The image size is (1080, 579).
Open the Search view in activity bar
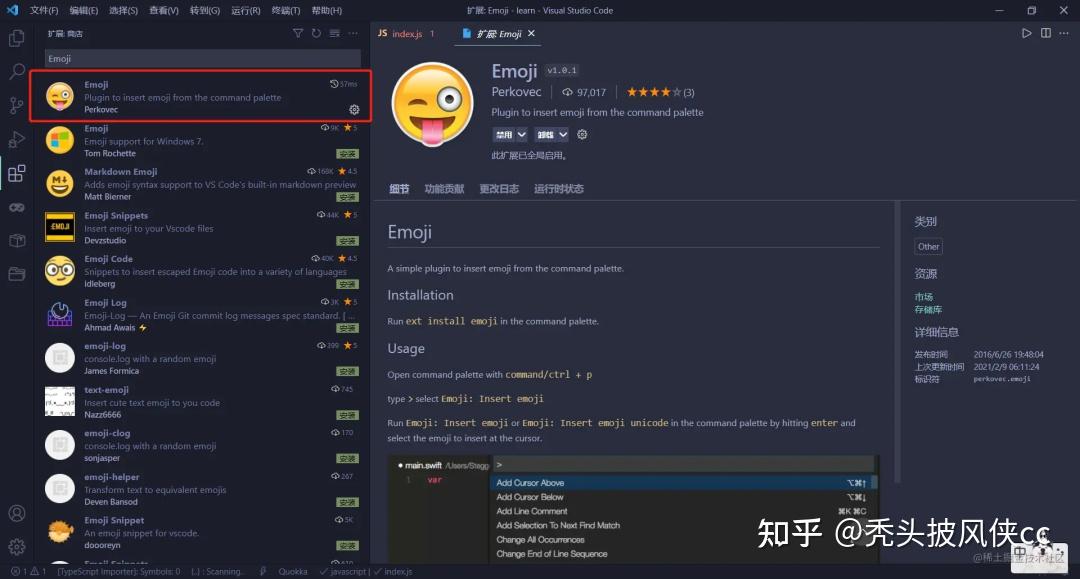pyautogui.click(x=17, y=72)
